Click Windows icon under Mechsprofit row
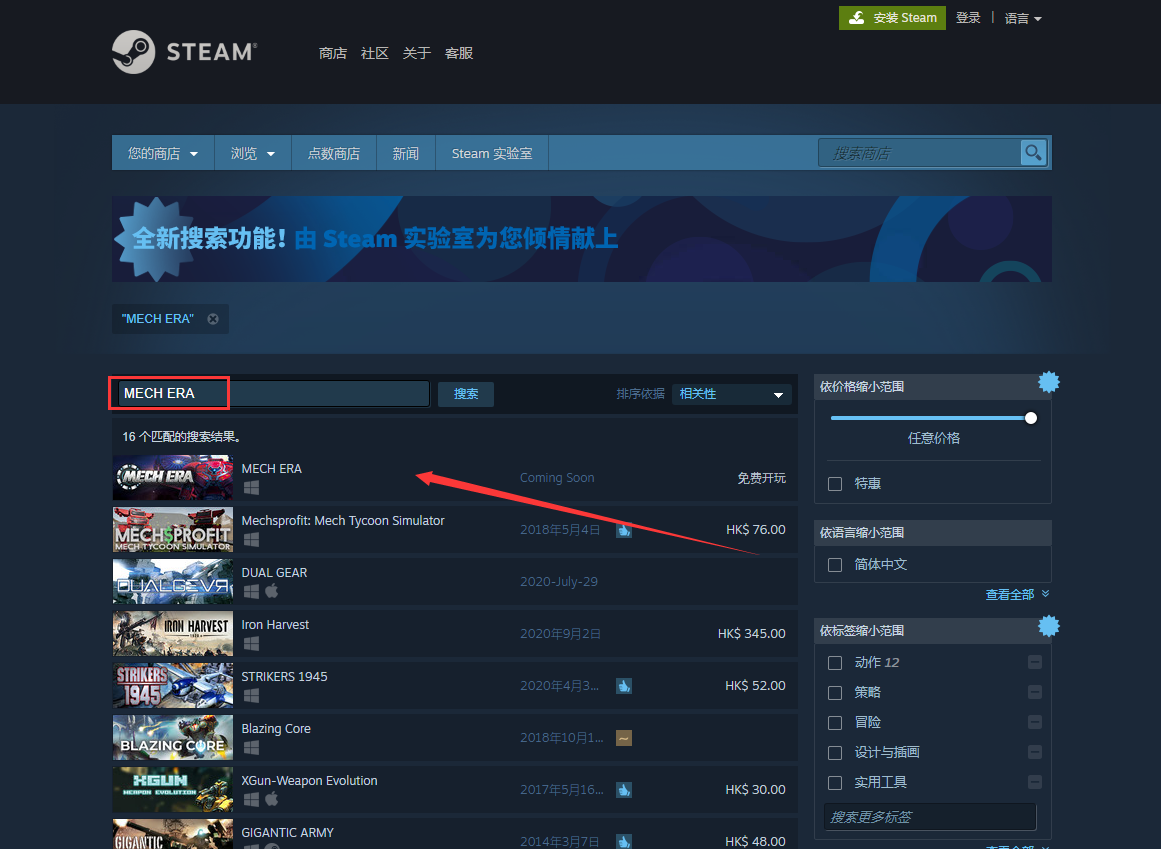 pyautogui.click(x=251, y=540)
